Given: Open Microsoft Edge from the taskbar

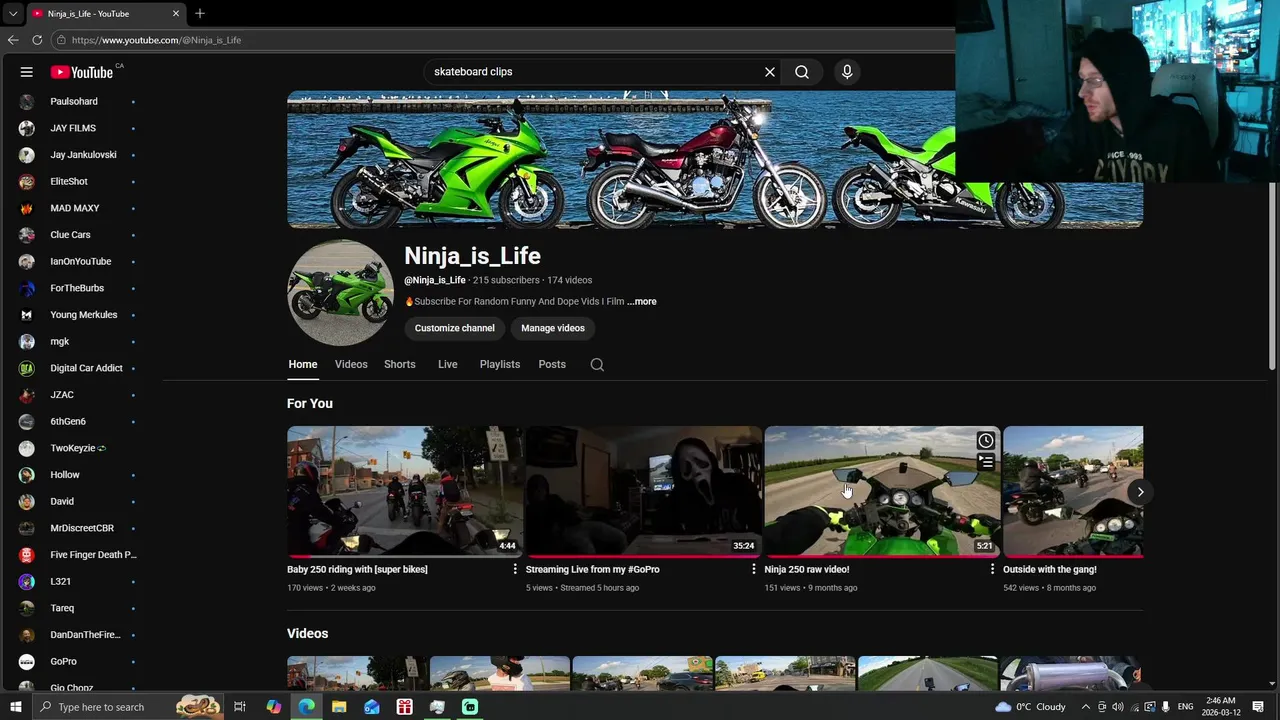Looking at the screenshot, I should [306, 707].
